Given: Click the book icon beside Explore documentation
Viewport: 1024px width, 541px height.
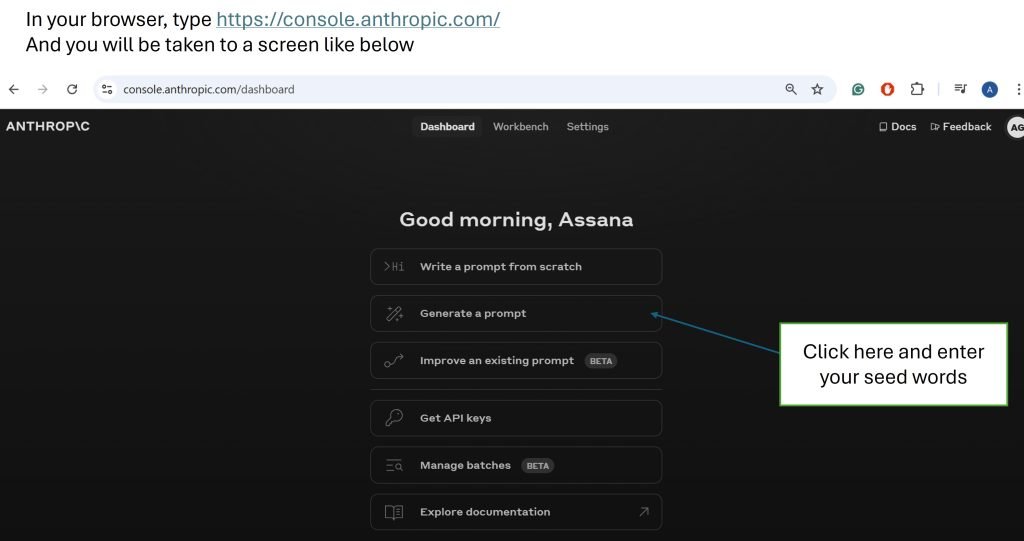Looking at the screenshot, I should [x=394, y=512].
